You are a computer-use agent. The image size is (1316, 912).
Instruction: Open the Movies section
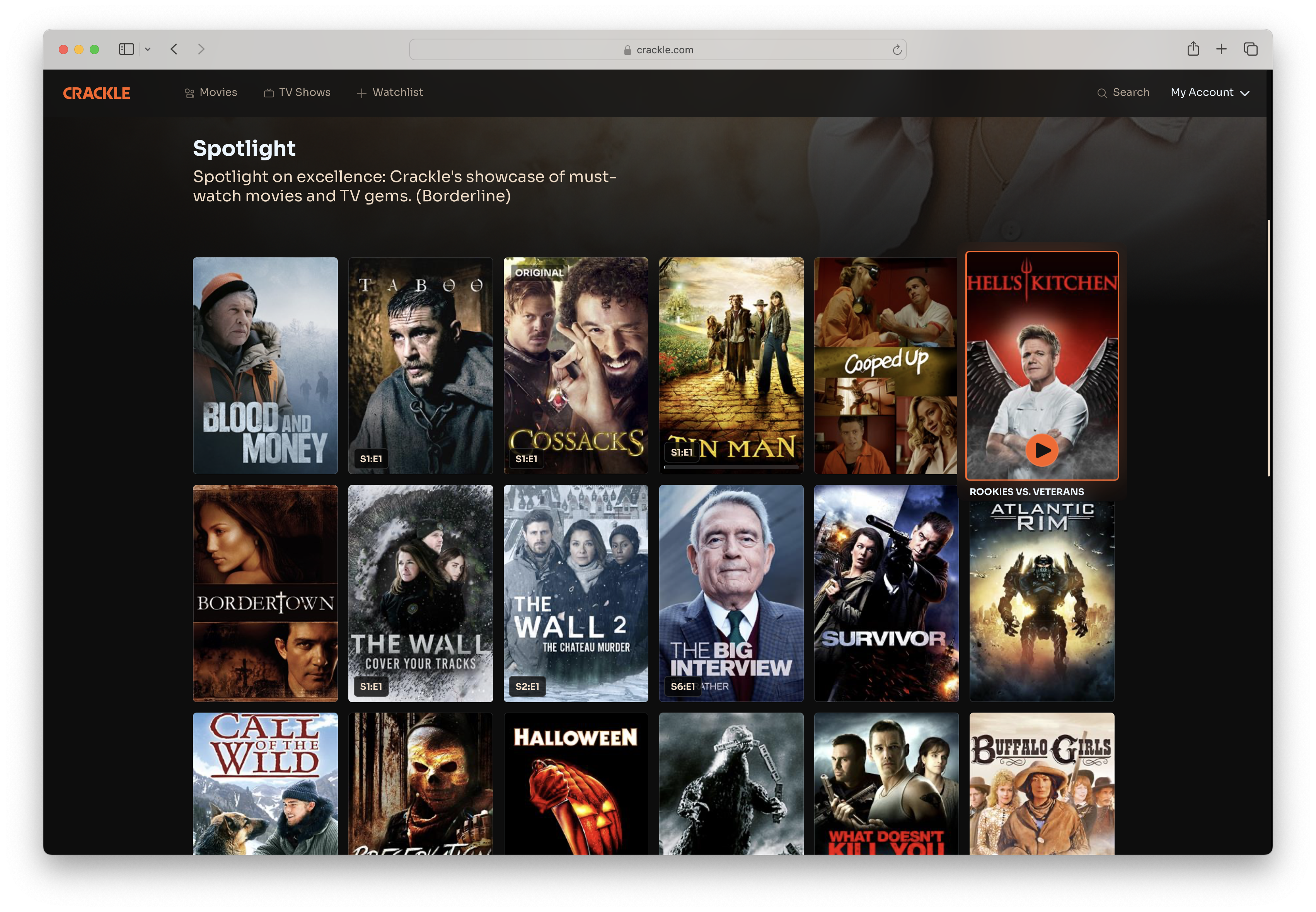(211, 93)
